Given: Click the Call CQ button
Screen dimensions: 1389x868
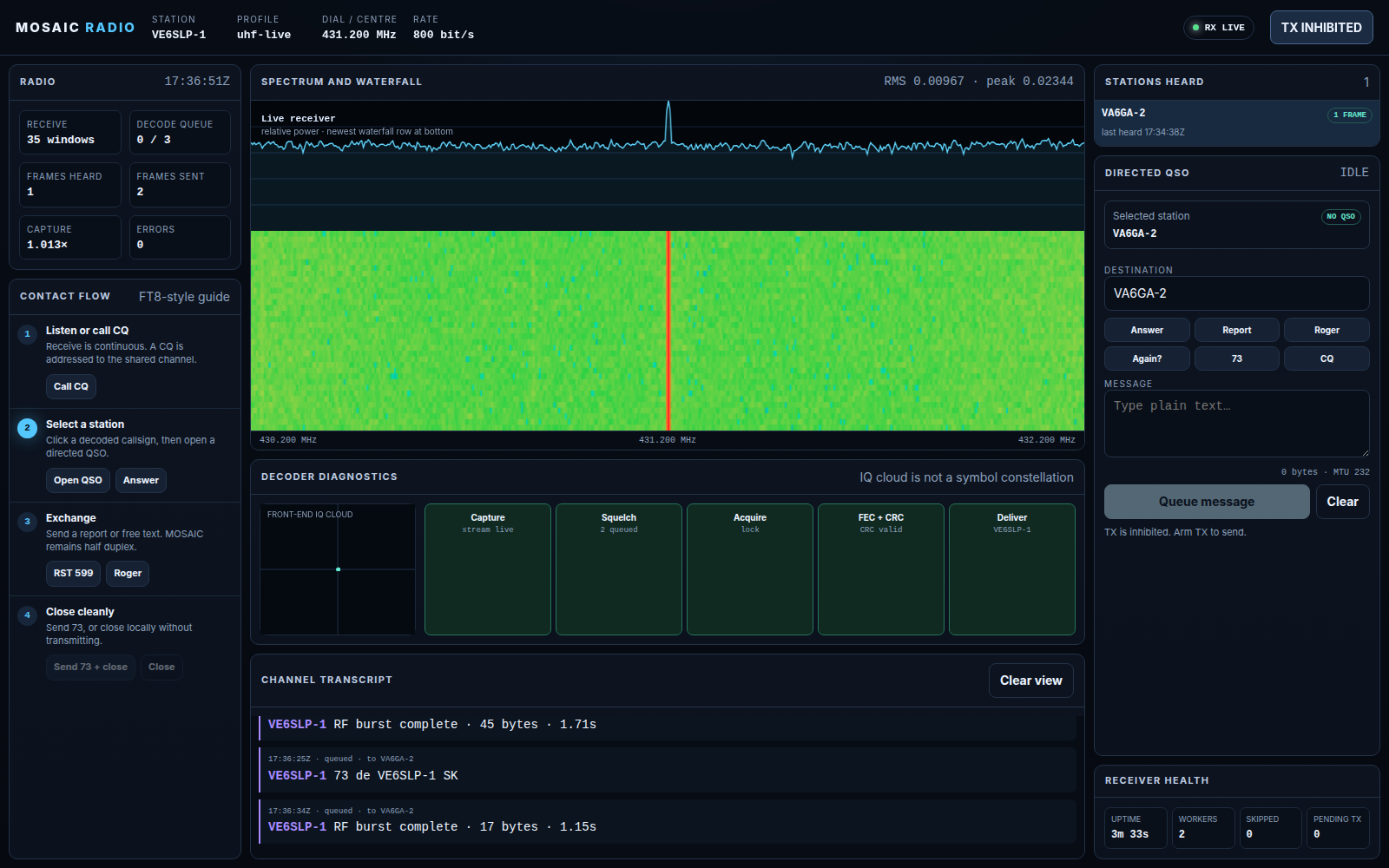Looking at the screenshot, I should pos(71,386).
